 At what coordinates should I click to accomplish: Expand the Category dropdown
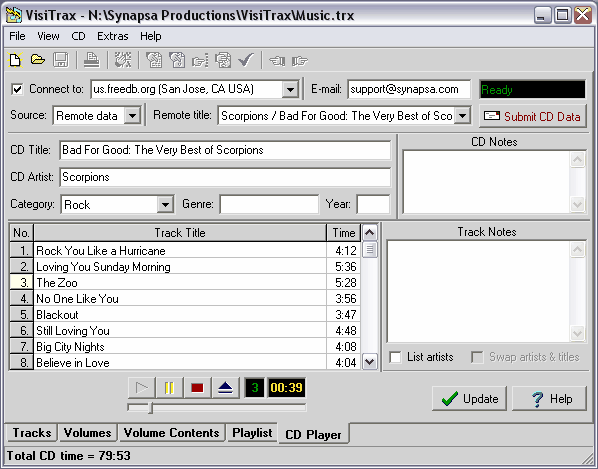[x=165, y=204]
